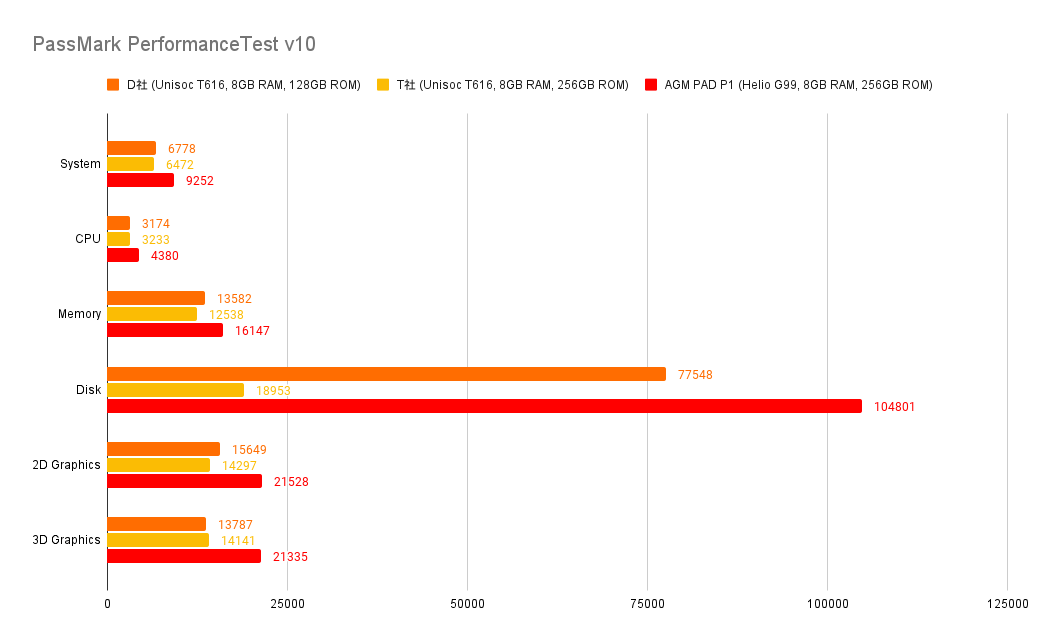Select the D社 Unisoc T616 128GB legend label

[243, 85]
